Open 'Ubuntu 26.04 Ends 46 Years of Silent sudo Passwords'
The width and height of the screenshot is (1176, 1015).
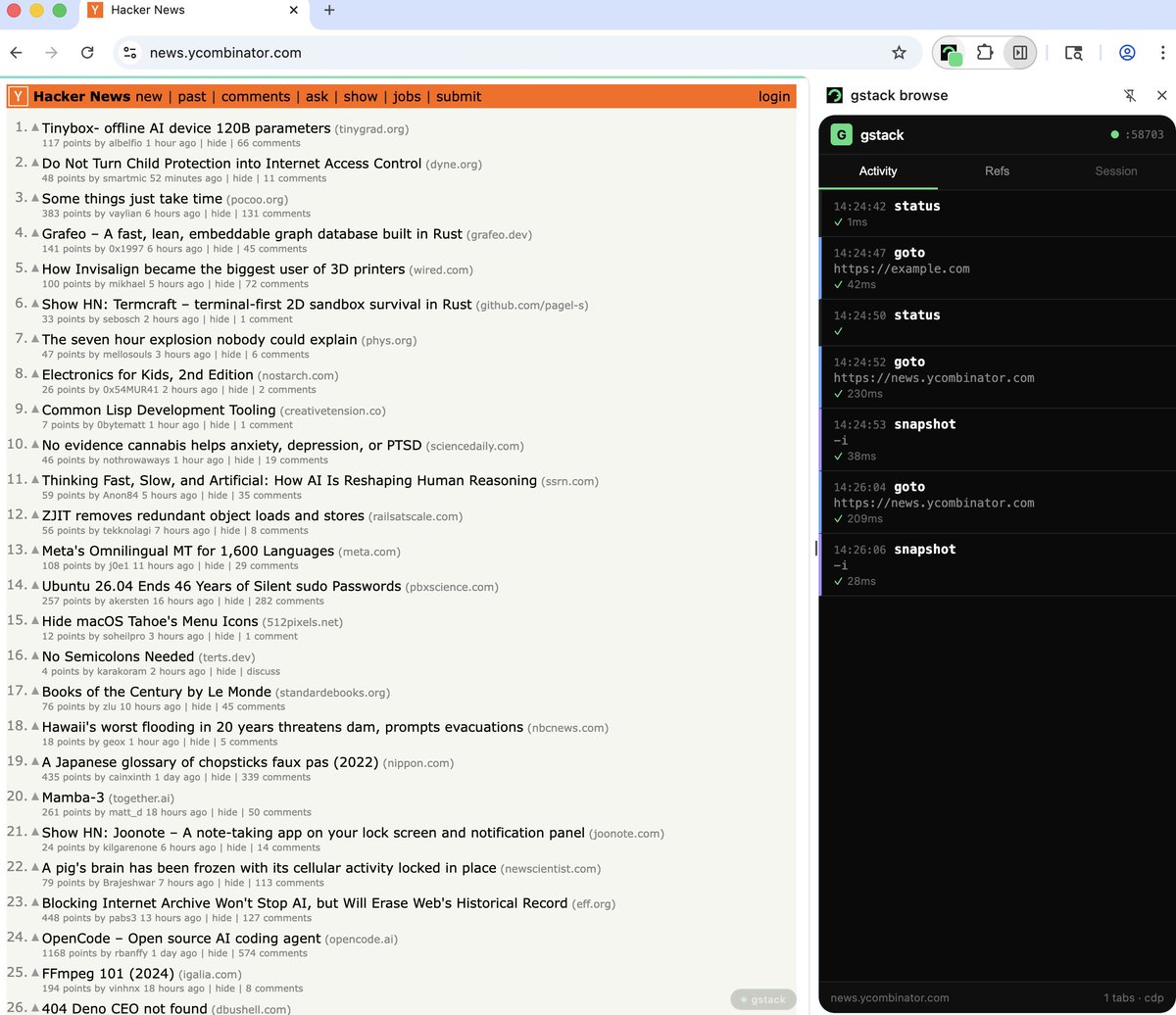(221, 586)
